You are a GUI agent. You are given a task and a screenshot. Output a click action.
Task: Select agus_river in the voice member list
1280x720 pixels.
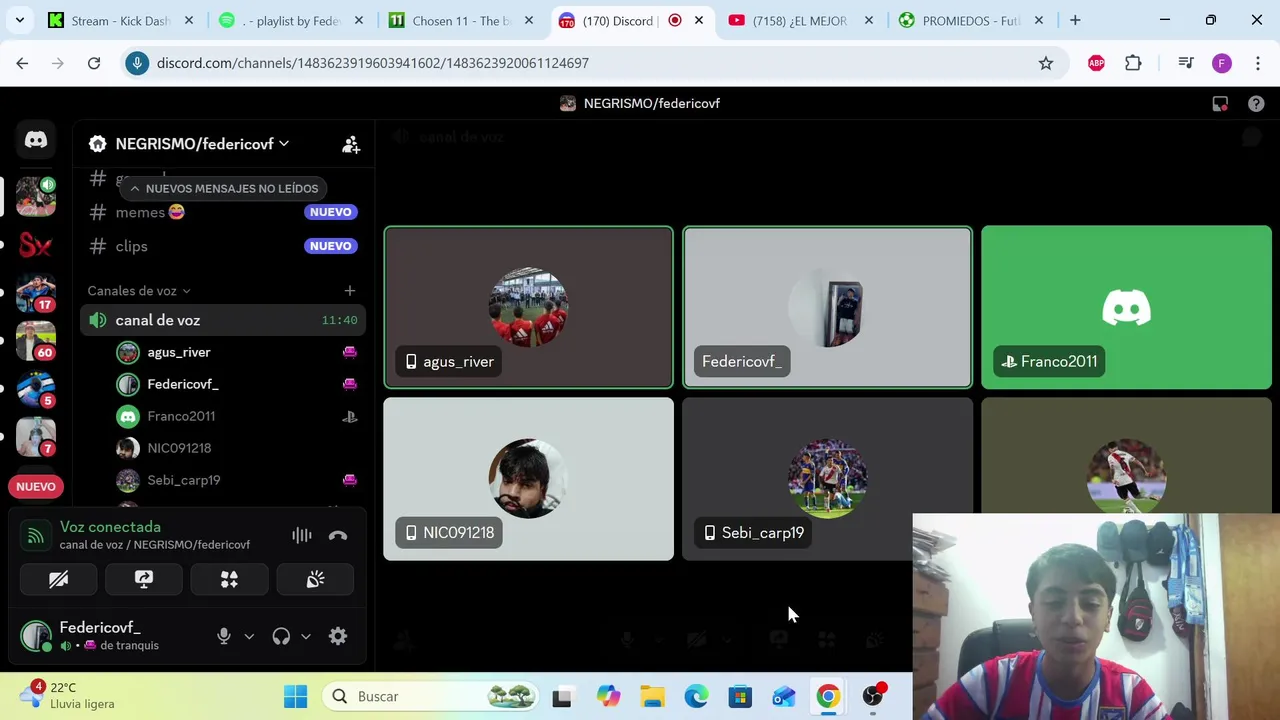point(237,352)
